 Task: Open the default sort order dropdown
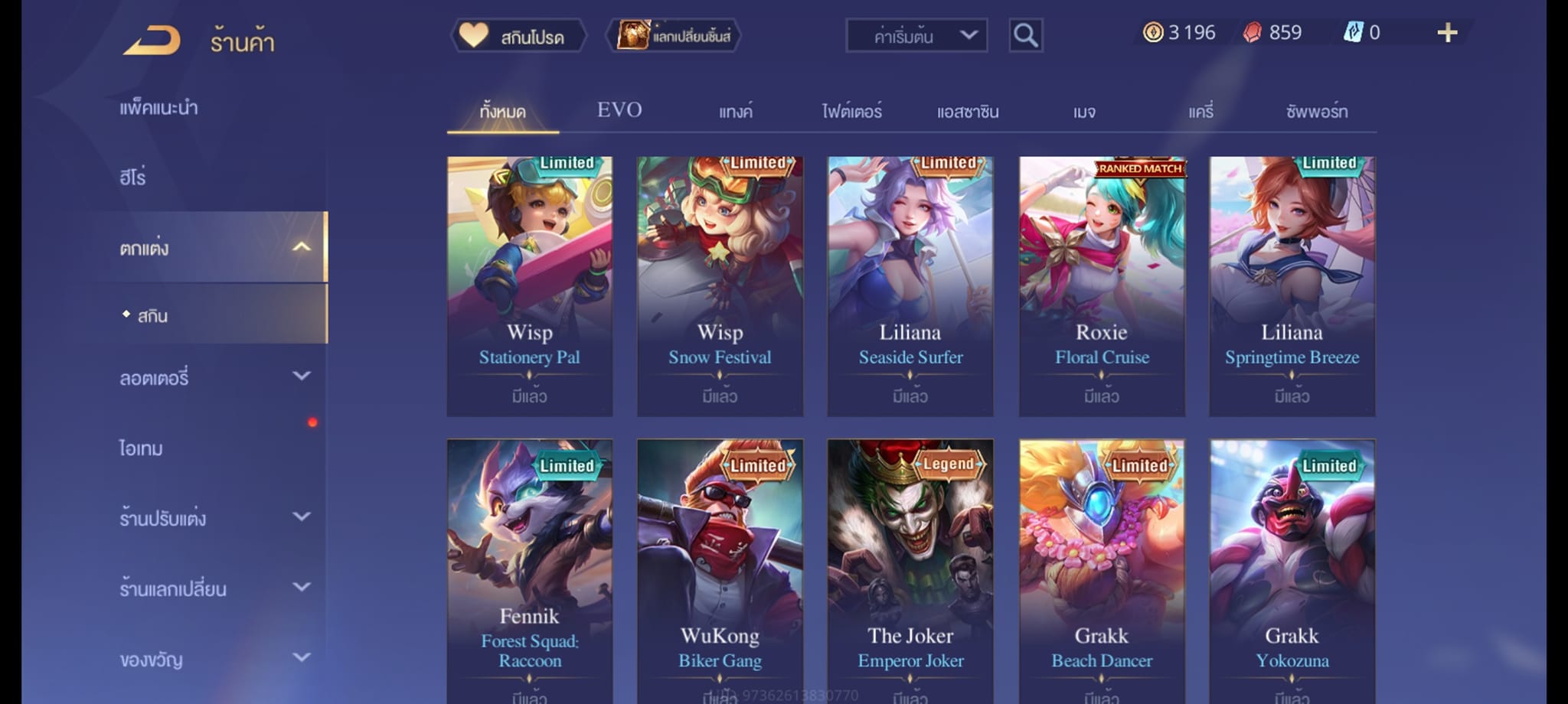click(x=916, y=36)
